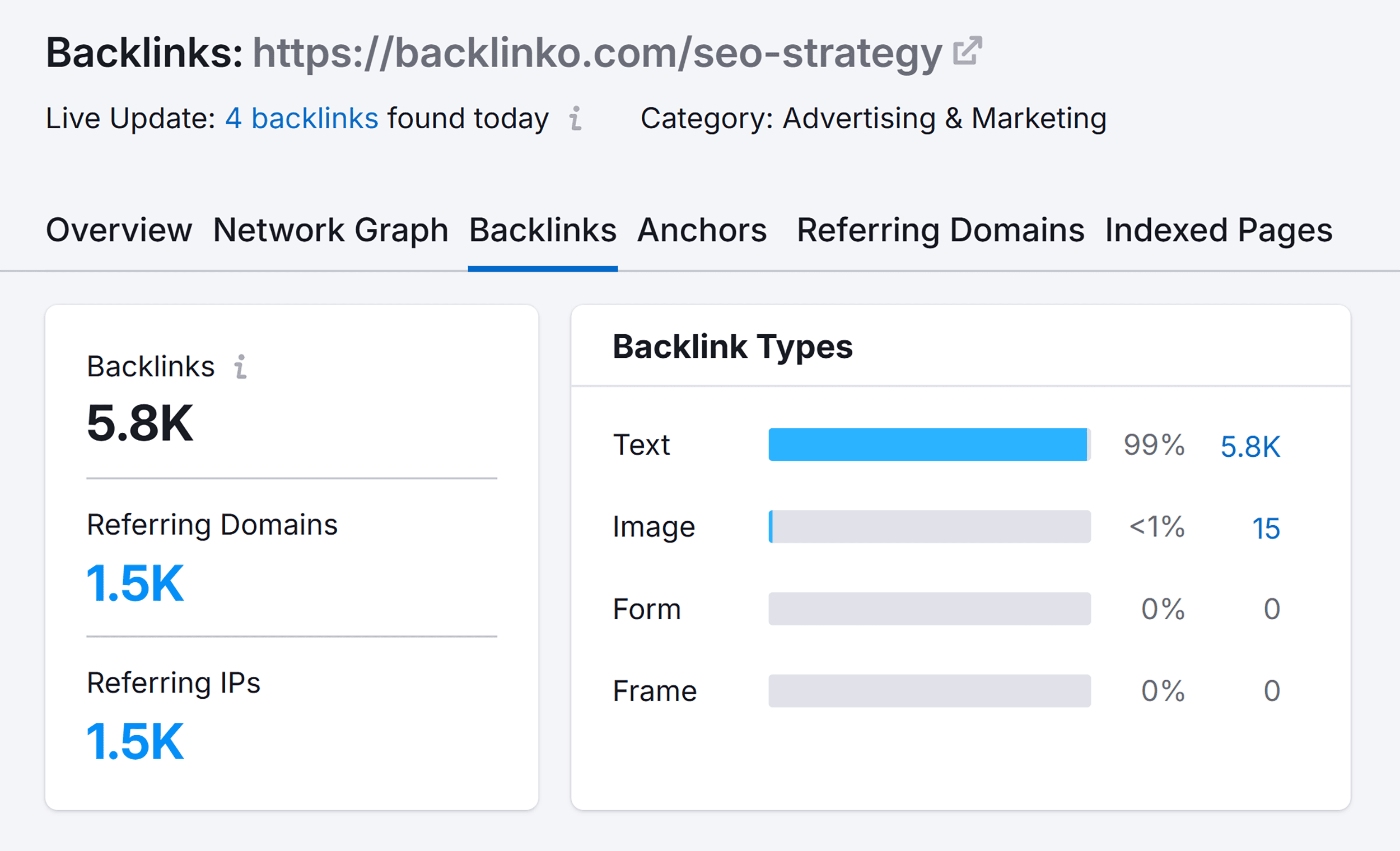The height and width of the screenshot is (851, 1400).
Task: Click the Text backlink type progress bar
Action: pos(930,444)
